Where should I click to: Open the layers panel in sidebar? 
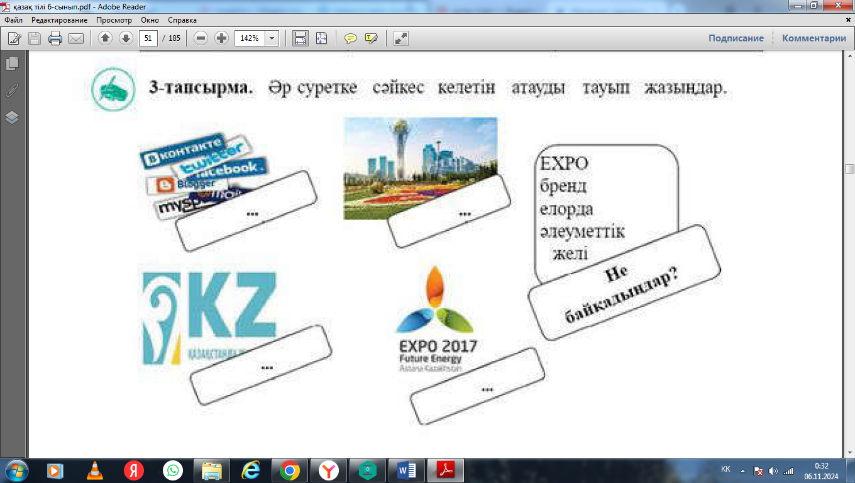11,117
